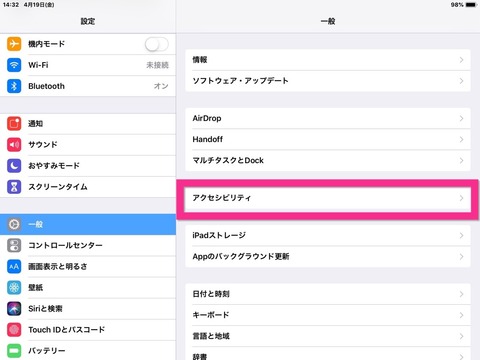This screenshot has height=360, width=480.
Task: Open iPadストレージ
Action: tap(328, 235)
